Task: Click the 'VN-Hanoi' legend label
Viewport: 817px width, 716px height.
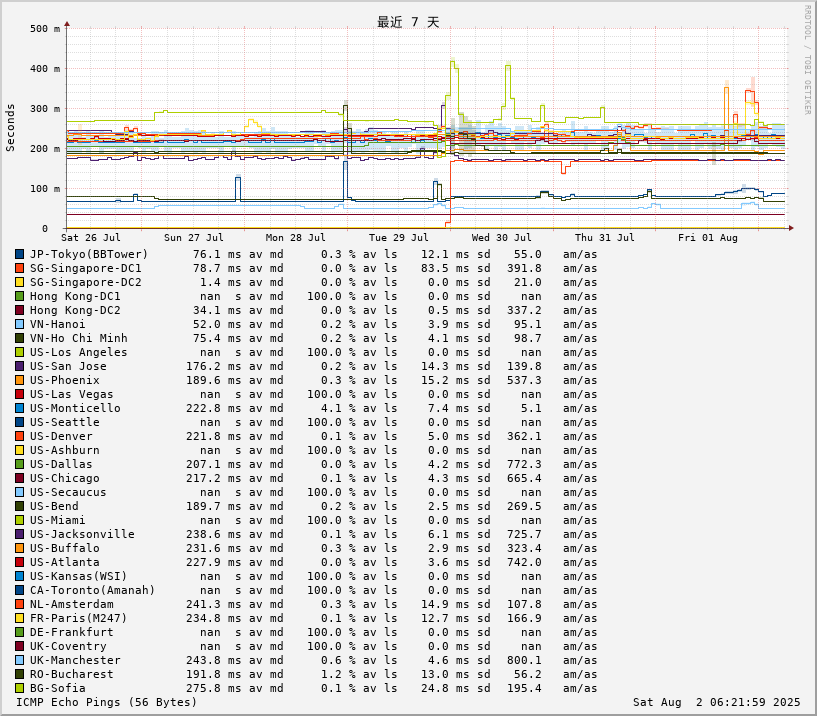Action: [57, 325]
